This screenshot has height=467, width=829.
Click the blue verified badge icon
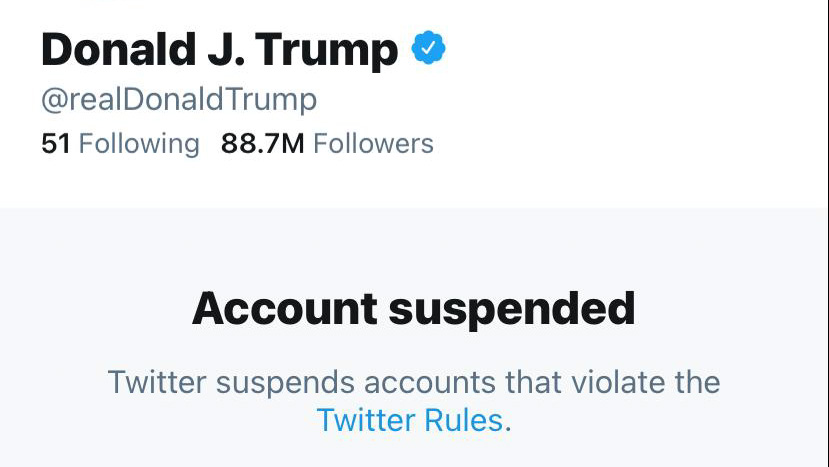click(x=428, y=48)
